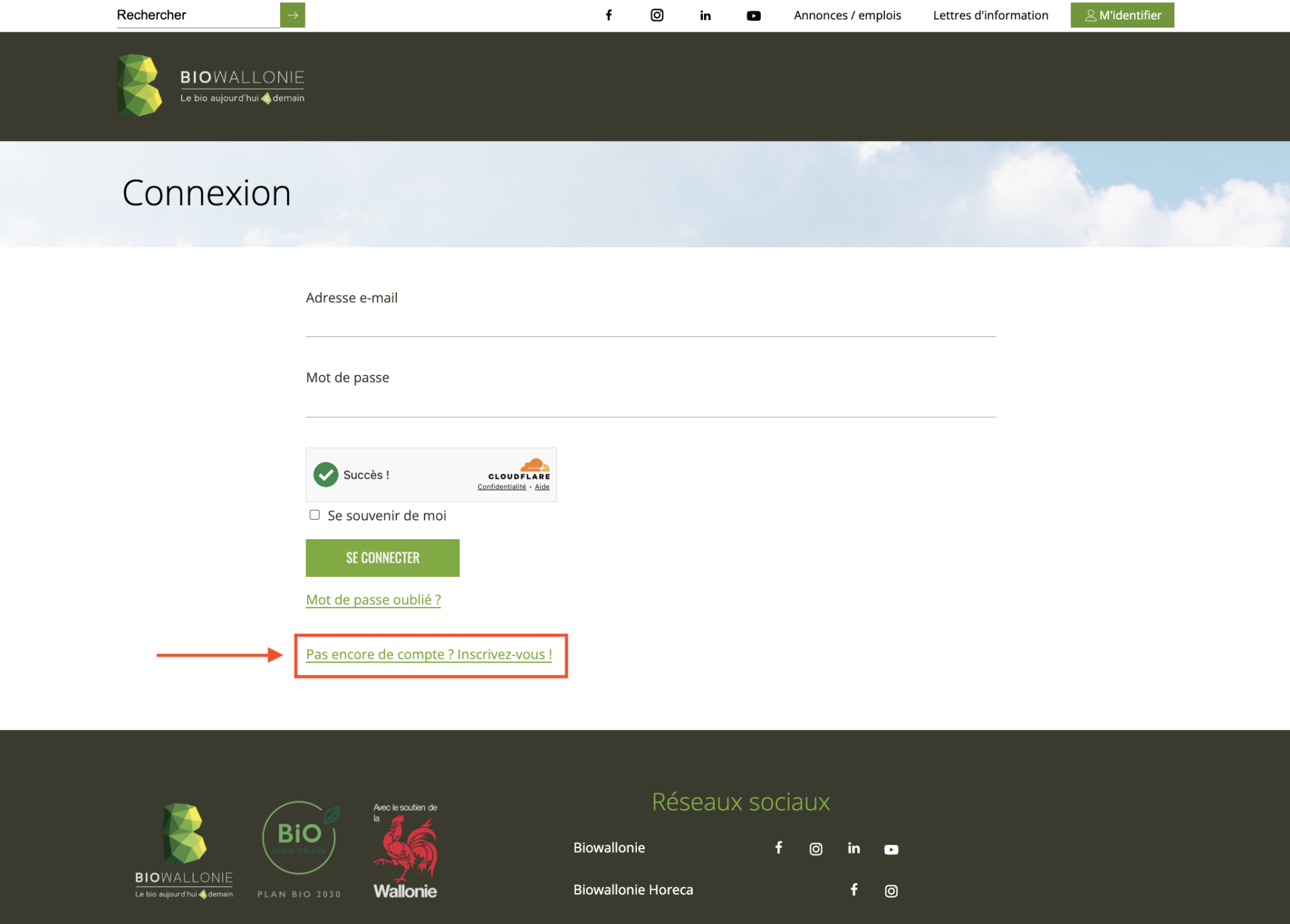
Task: Focus the 'Adresse e-mail' input field
Action: coord(650,324)
